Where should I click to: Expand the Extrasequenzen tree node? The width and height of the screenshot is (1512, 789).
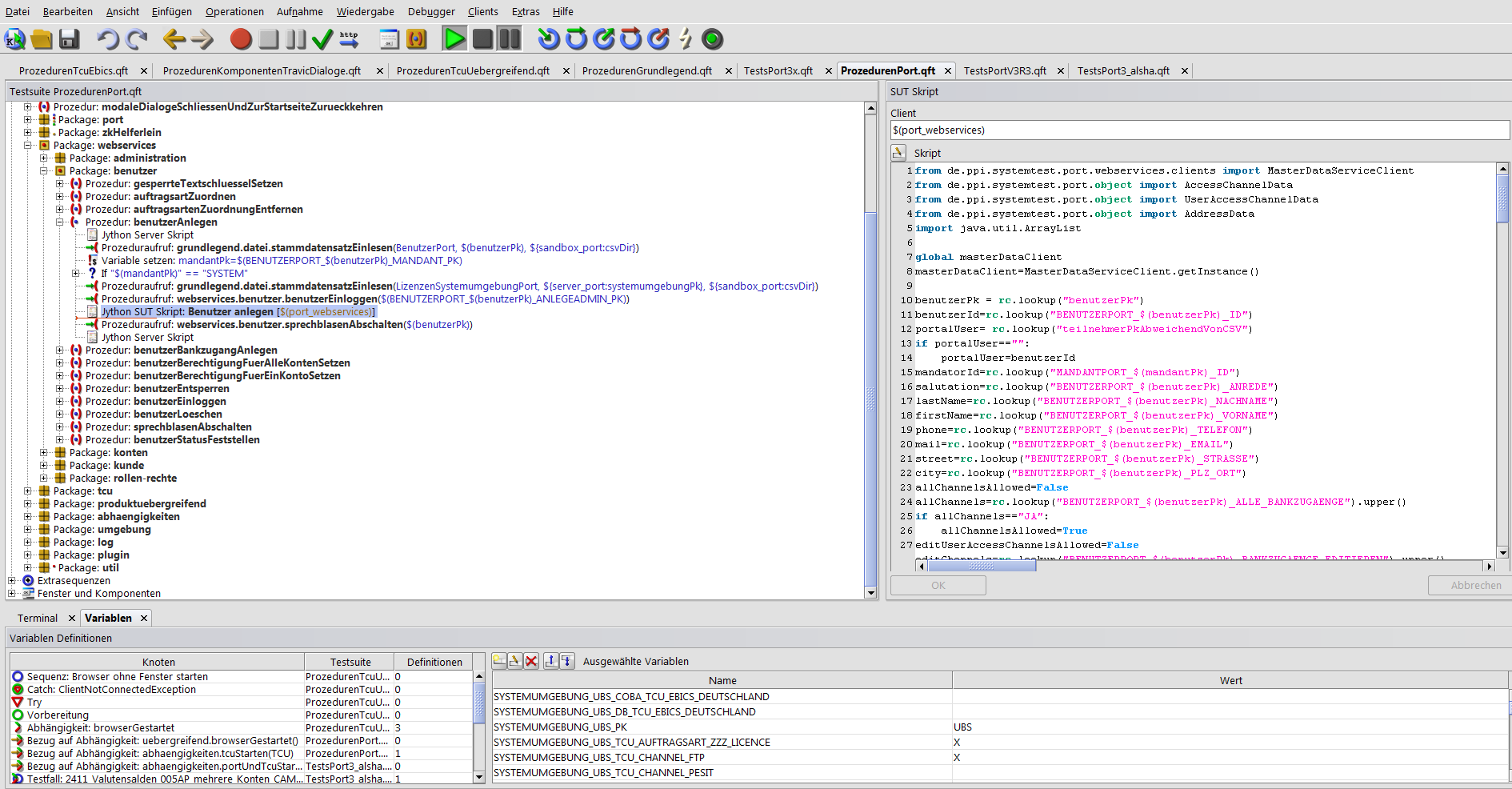click(12, 581)
